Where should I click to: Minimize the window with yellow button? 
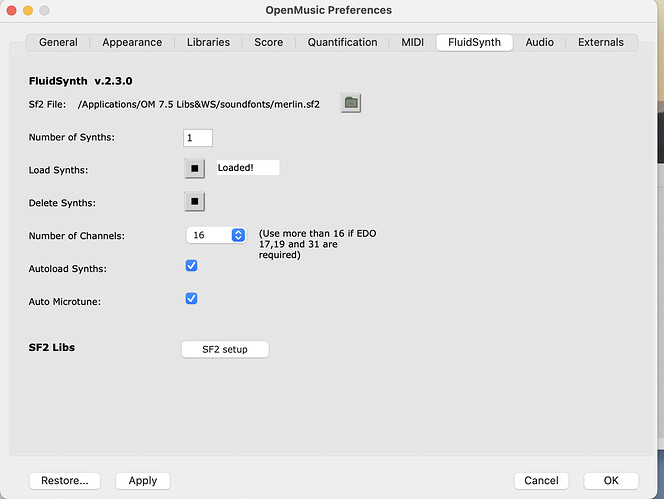coord(28,10)
